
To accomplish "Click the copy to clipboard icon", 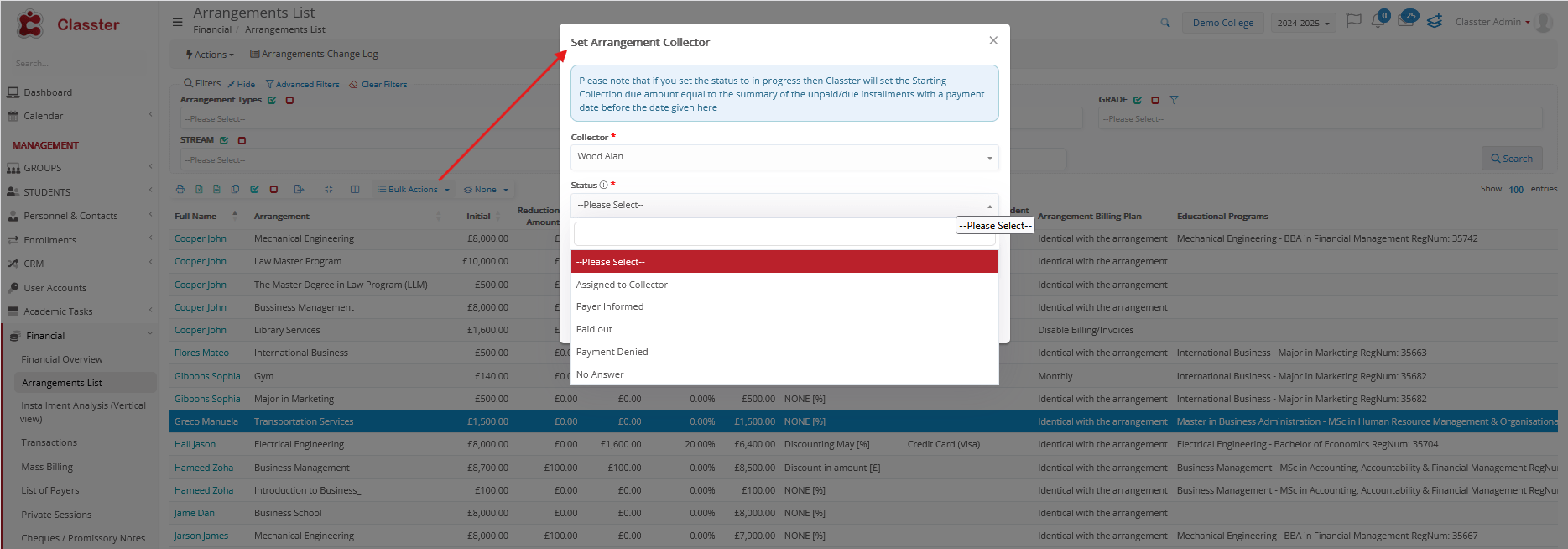I will tap(235, 190).
